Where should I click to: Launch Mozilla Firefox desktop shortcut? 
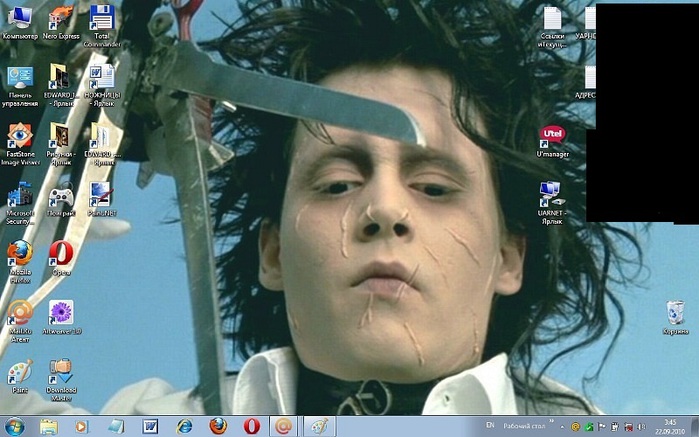point(20,262)
